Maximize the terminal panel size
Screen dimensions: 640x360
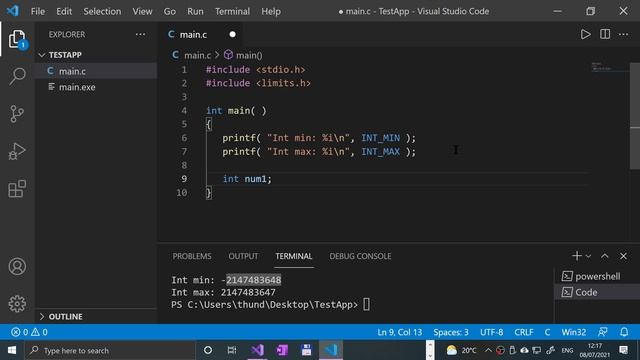pyautogui.click(x=604, y=256)
